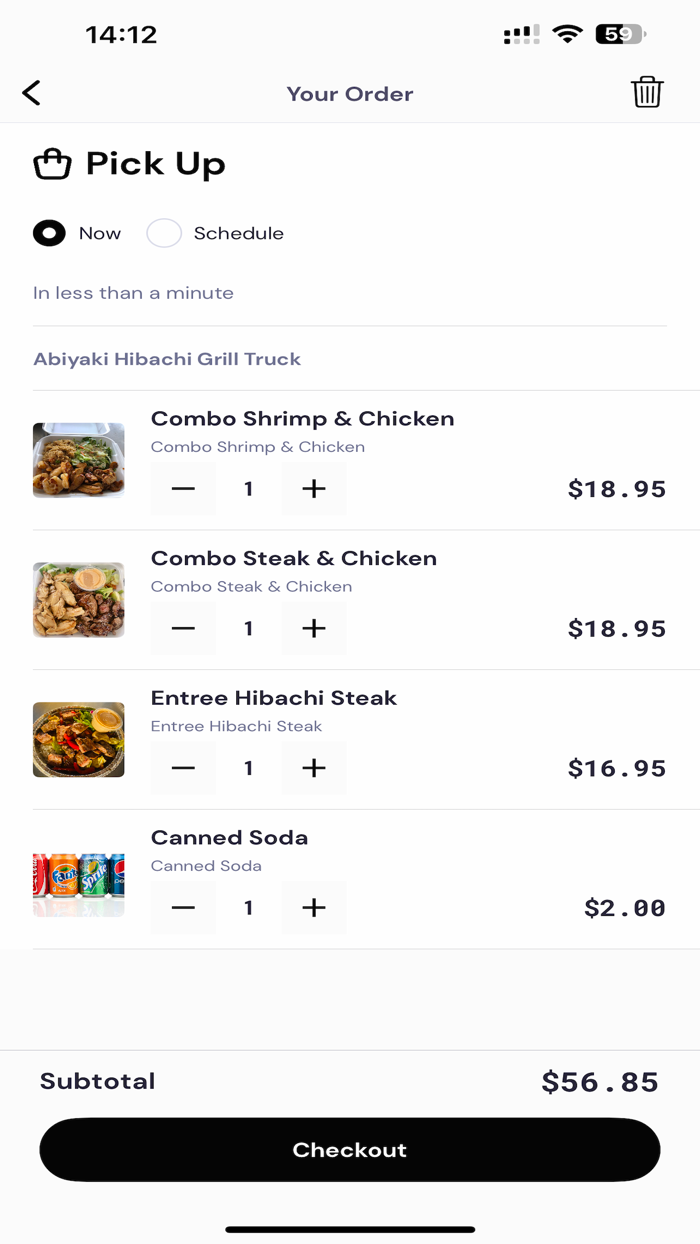Tap the trash icon to clear the order
Viewport: 700px width, 1244px height.
tap(648, 92)
